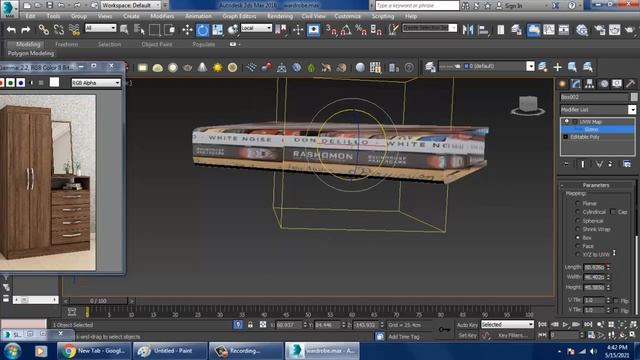Open the Rendering menu
640x360 pixels.
(x=280, y=16)
